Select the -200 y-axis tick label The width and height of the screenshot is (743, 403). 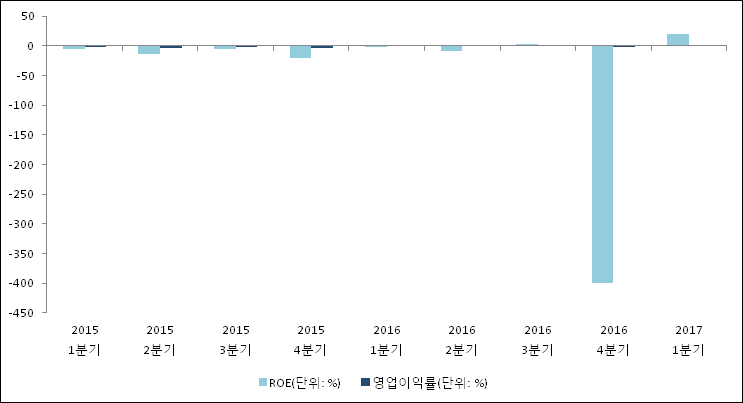click(x=23, y=165)
